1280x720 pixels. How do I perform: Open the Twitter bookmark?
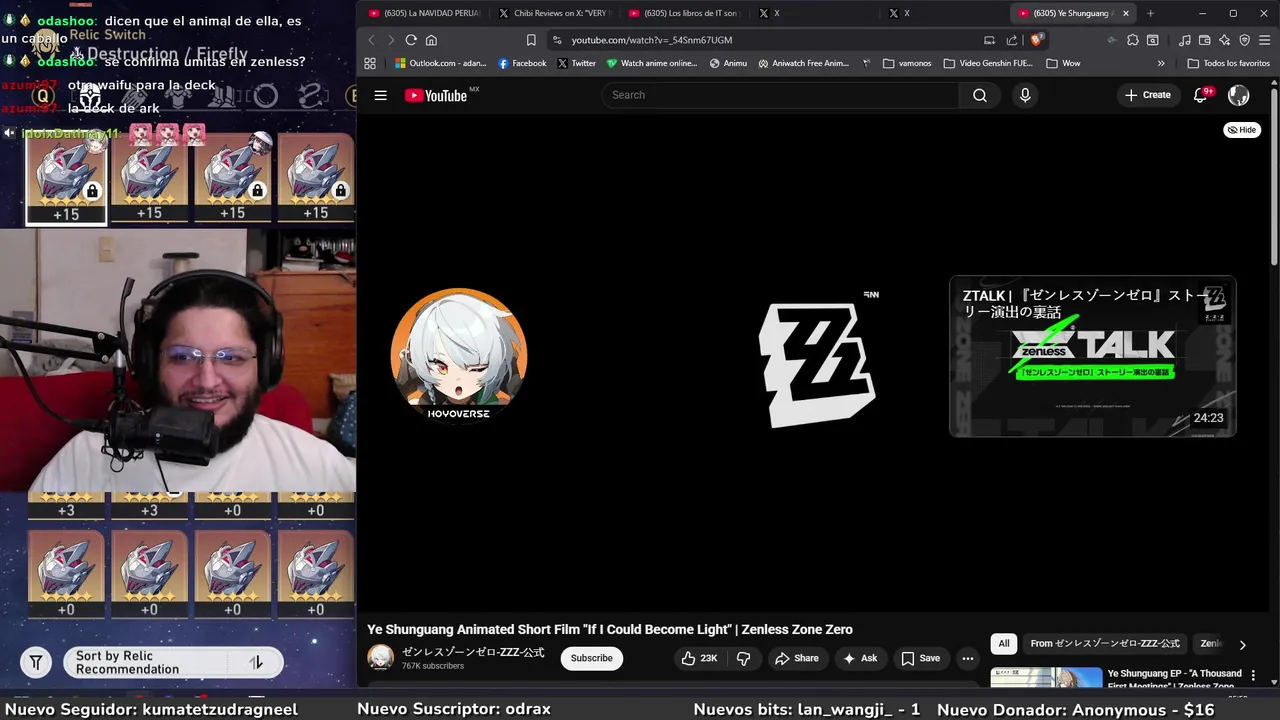tap(576, 63)
